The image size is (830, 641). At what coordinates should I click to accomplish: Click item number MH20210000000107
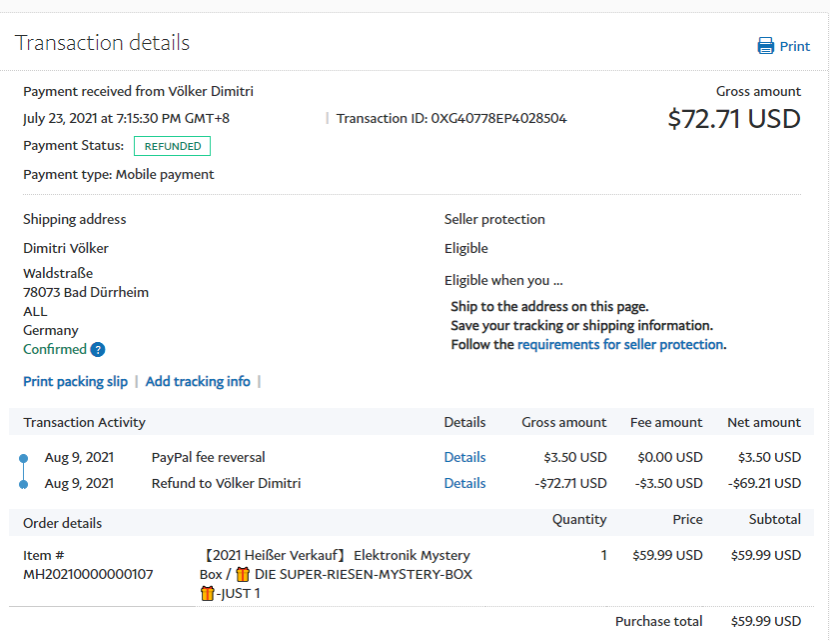[88, 574]
